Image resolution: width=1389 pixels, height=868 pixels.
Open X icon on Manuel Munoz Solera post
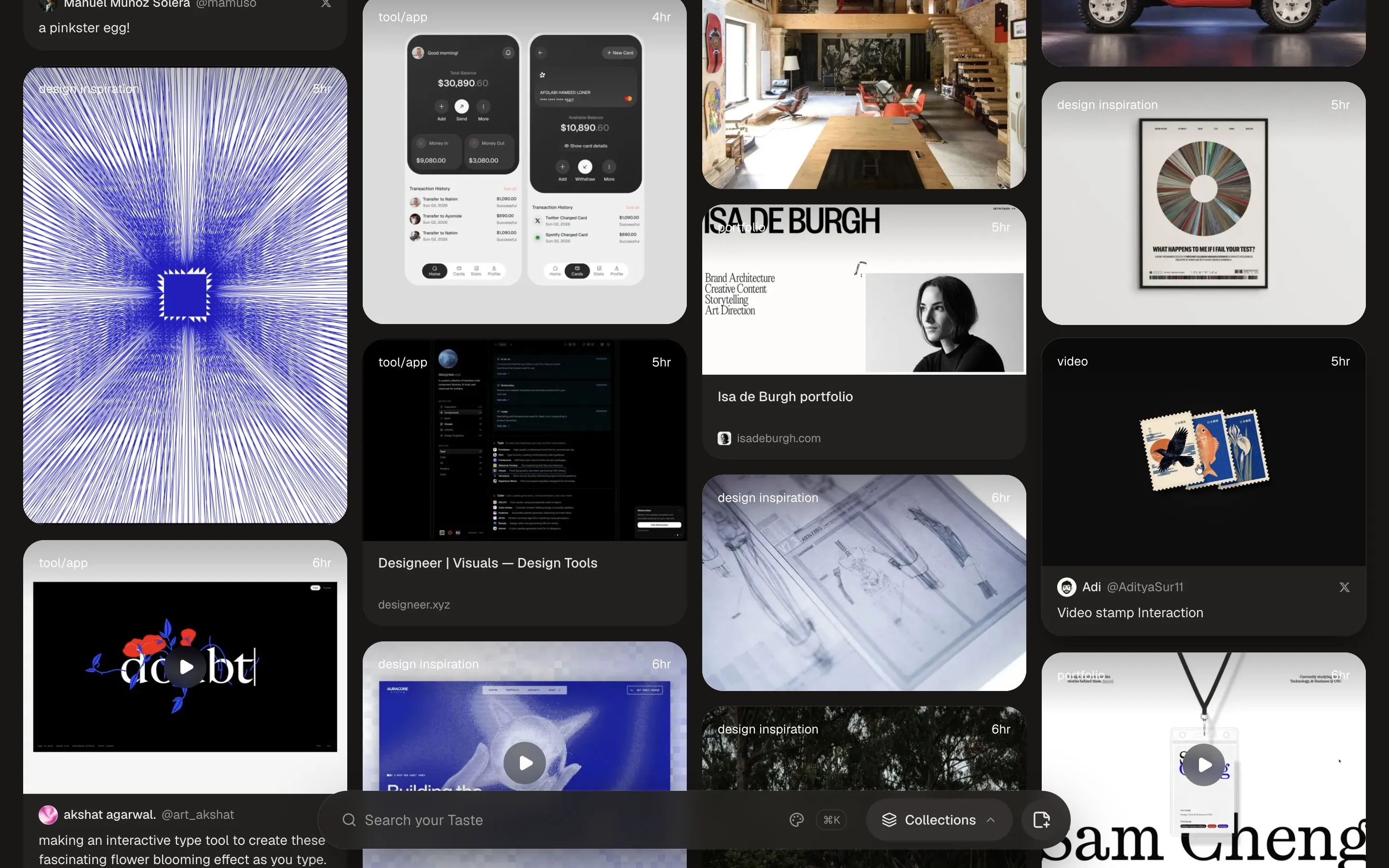(326, 3)
